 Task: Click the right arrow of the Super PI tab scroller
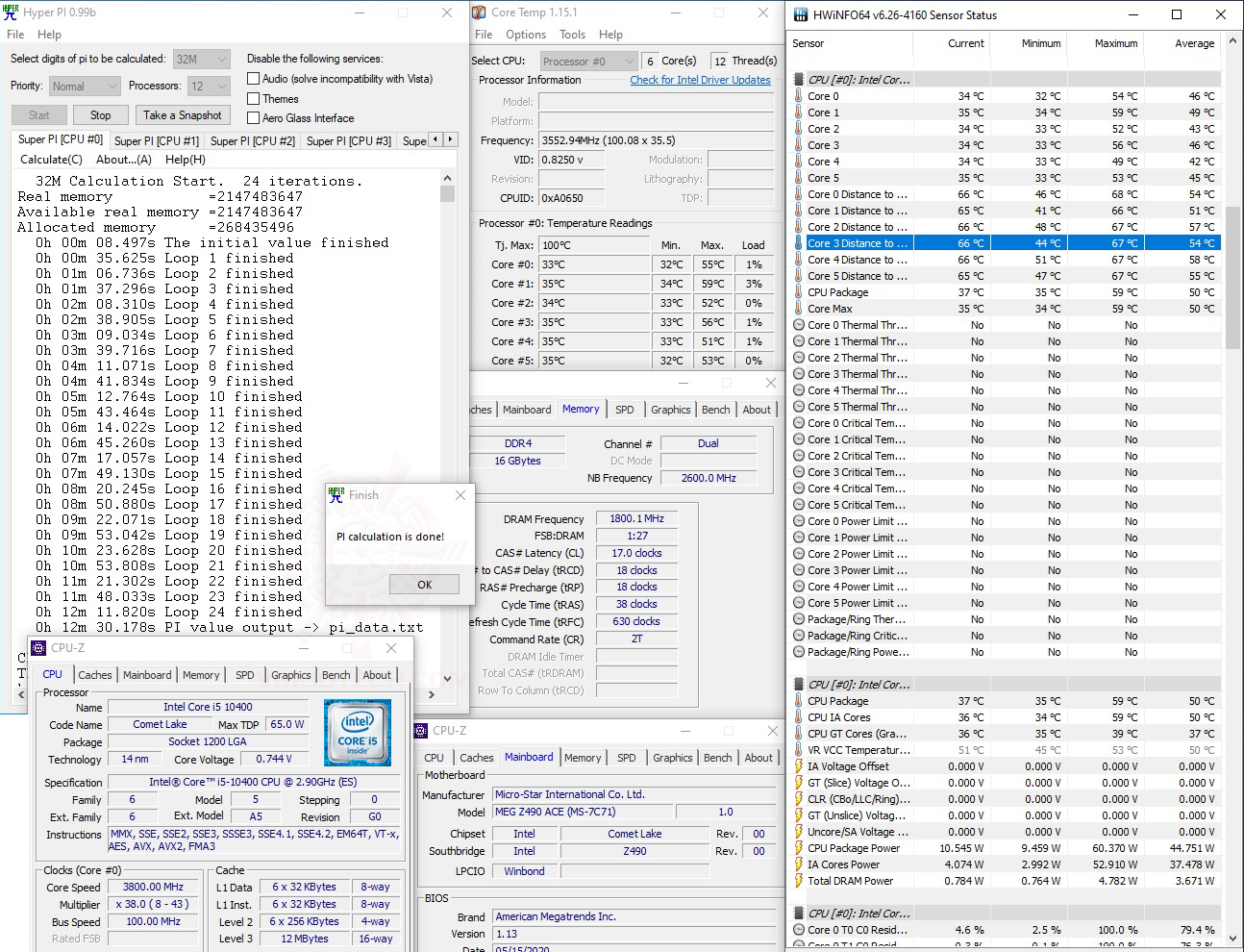tap(450, 139)
